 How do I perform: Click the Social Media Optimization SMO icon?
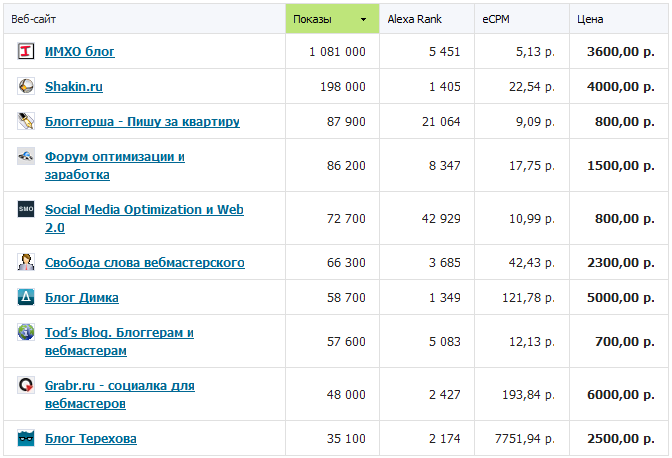tap(26, 210)
